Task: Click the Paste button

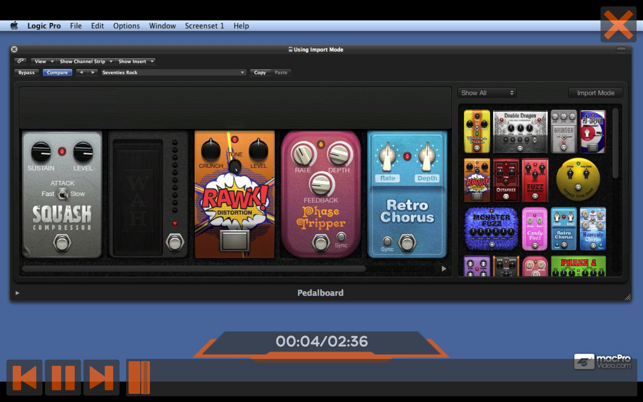Action: click(x=281, y=73)
